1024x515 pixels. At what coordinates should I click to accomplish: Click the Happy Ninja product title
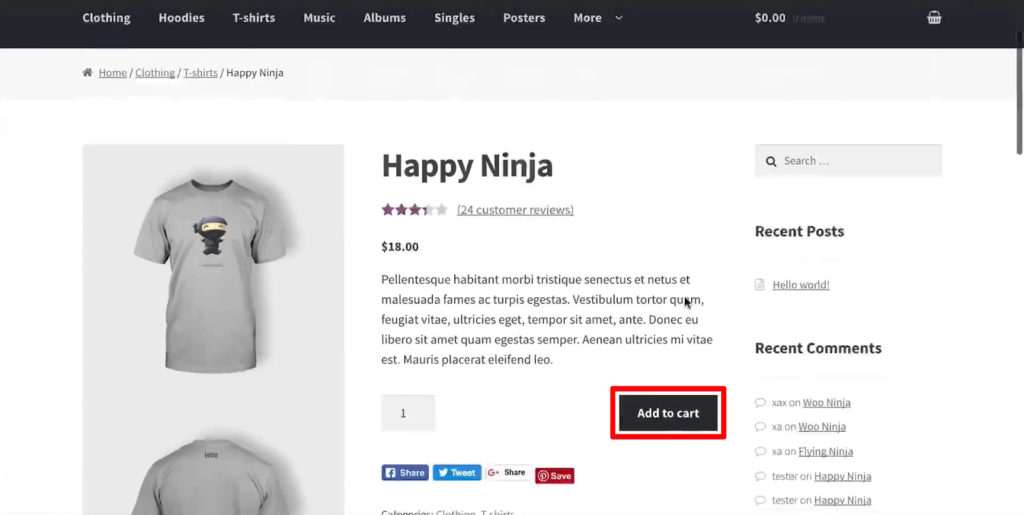[x=467, y=166]
